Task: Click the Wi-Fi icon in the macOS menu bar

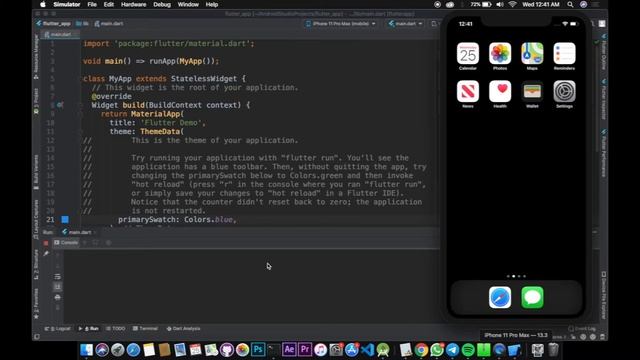Action: pos(513,4)
